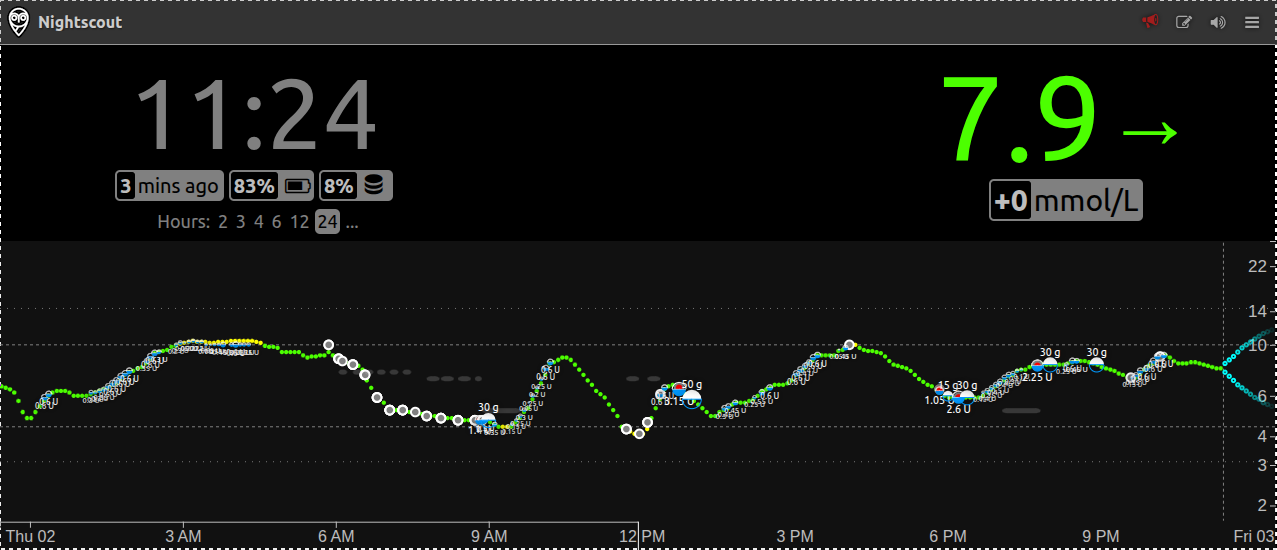Click the Nightscout title text
The image size is (1277, 550).
(x=80, y=22)
